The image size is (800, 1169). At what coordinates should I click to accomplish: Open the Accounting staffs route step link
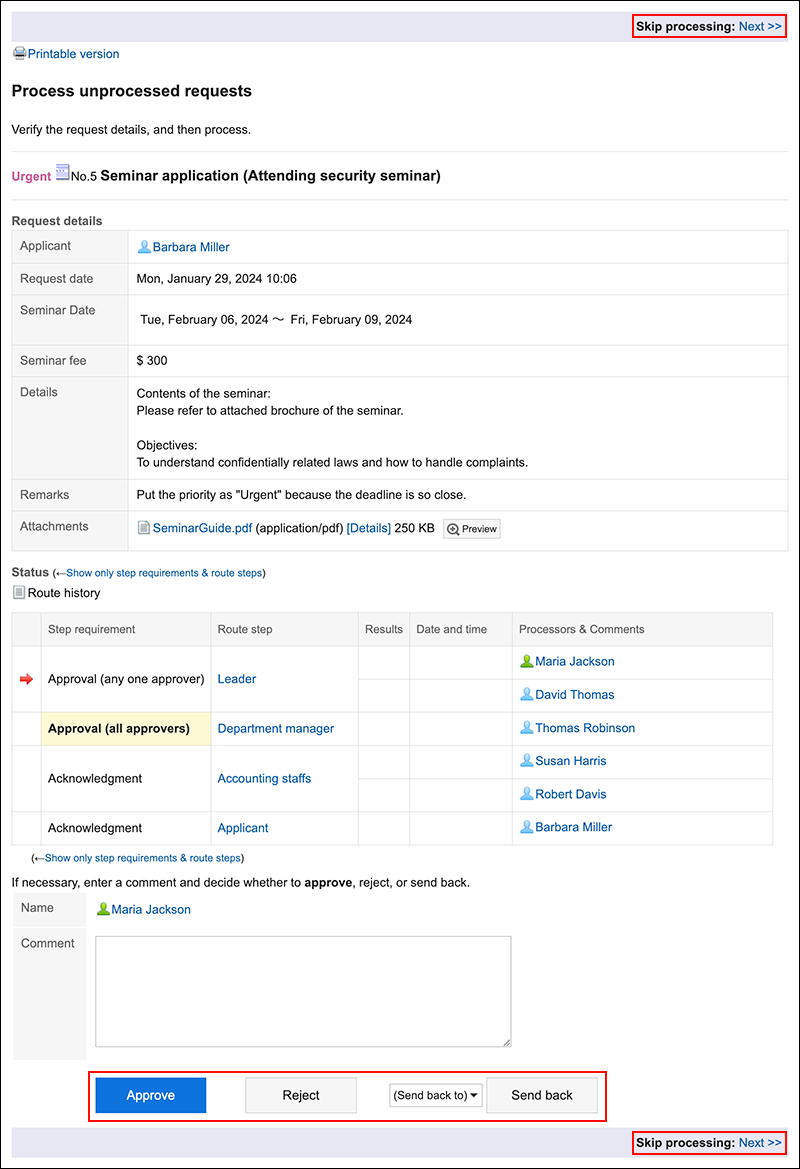[x=264, y=778]
